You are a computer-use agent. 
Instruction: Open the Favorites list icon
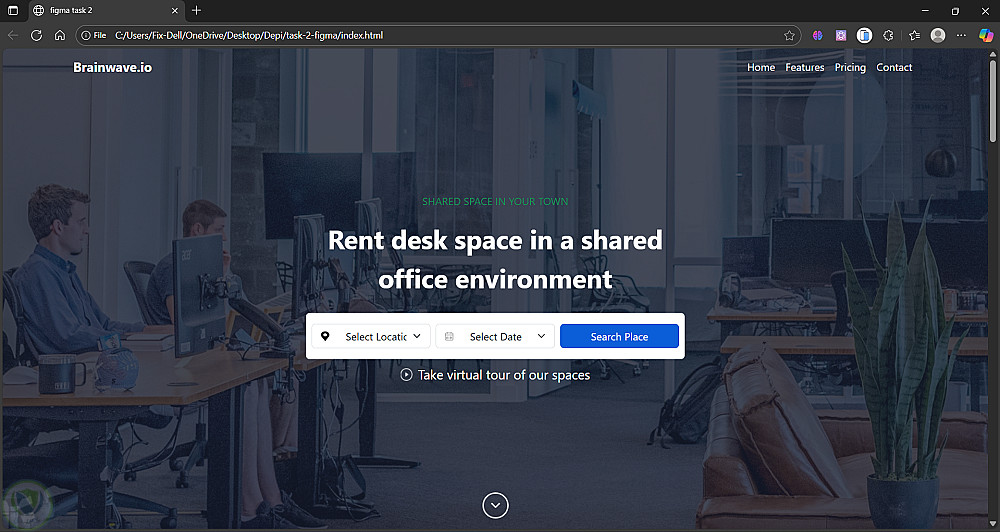915,36
